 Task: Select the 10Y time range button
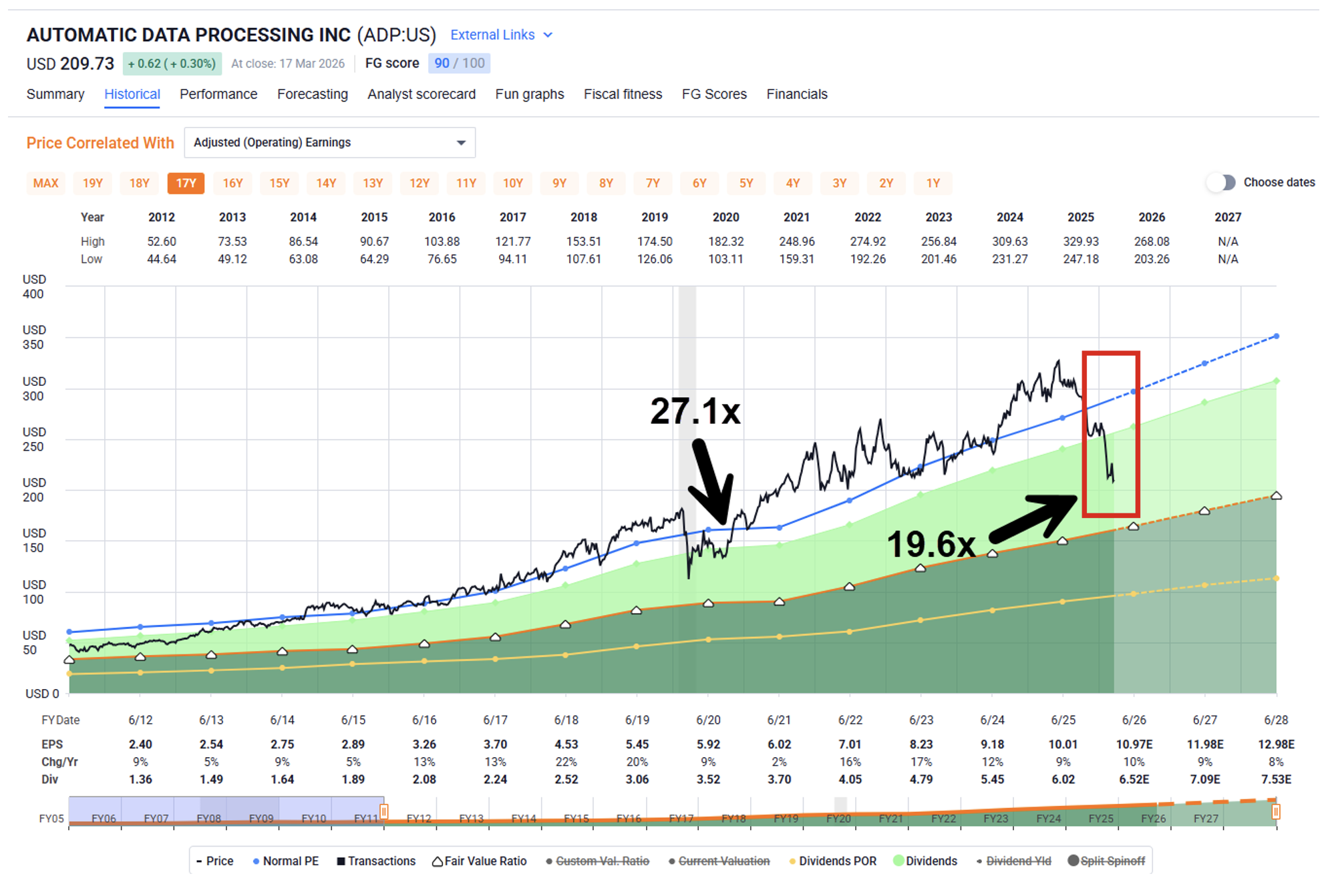point(512,183)
